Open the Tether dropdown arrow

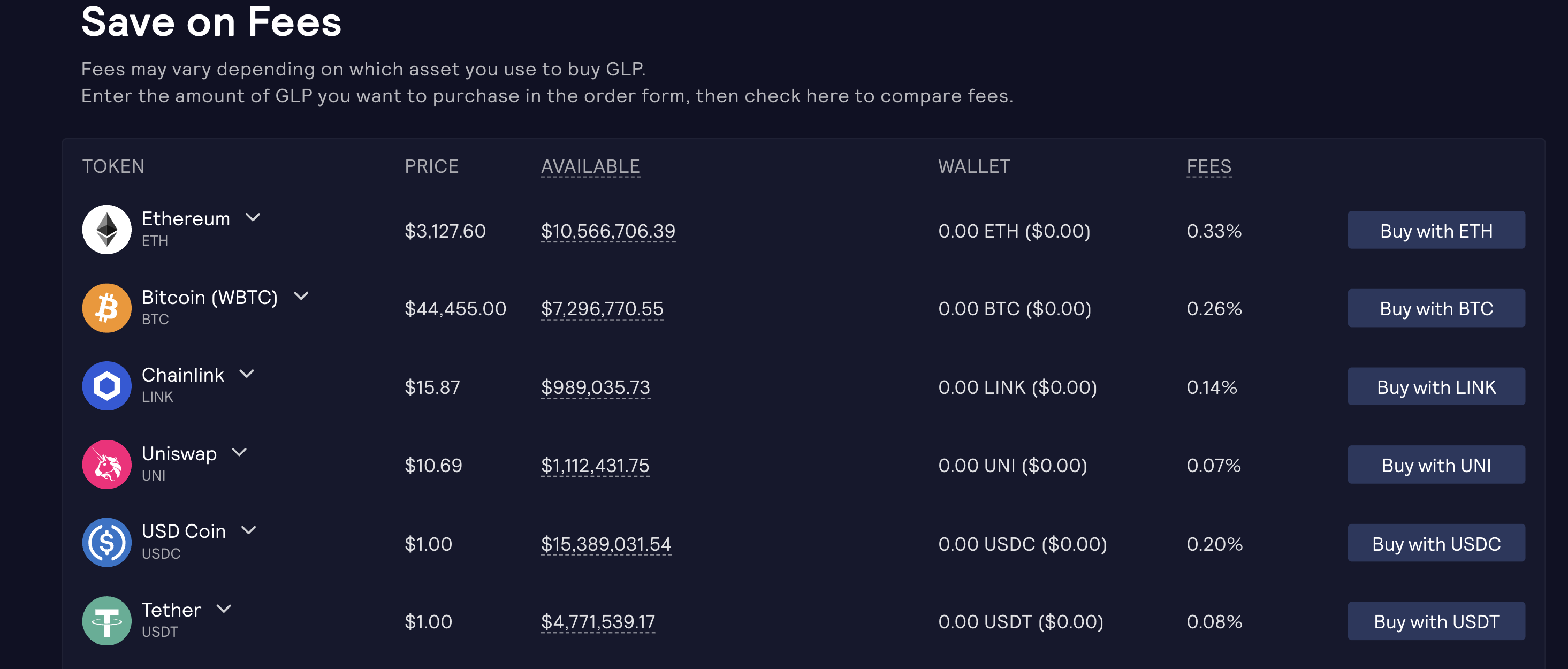tap(224, 609)
